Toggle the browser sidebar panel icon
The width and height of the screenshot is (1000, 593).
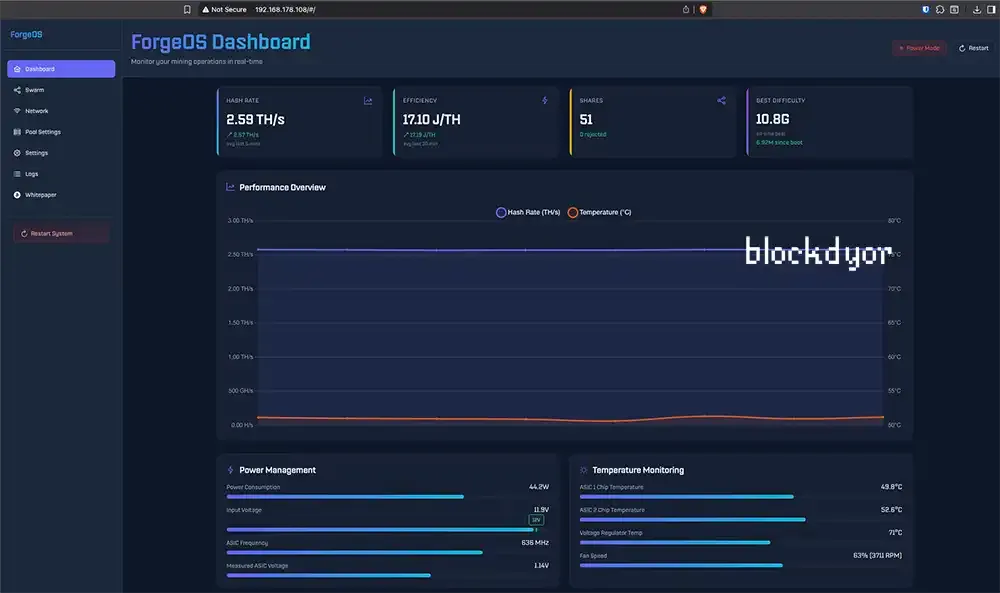click(991, 10)
